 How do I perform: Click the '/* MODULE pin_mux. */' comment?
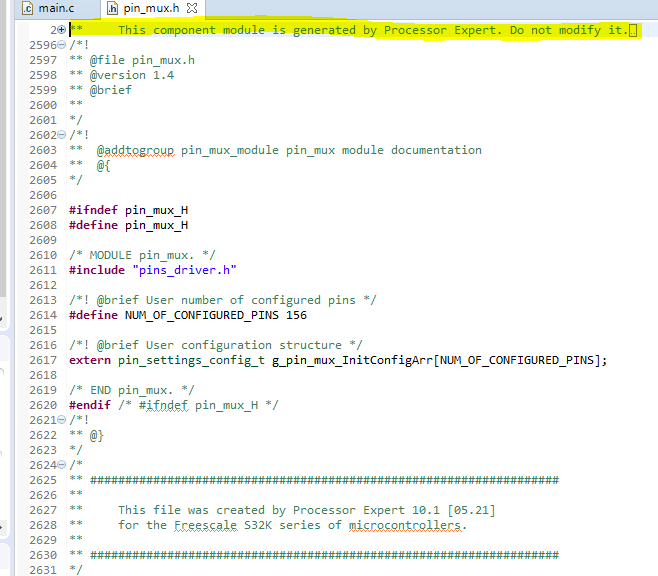pos(142,255)
